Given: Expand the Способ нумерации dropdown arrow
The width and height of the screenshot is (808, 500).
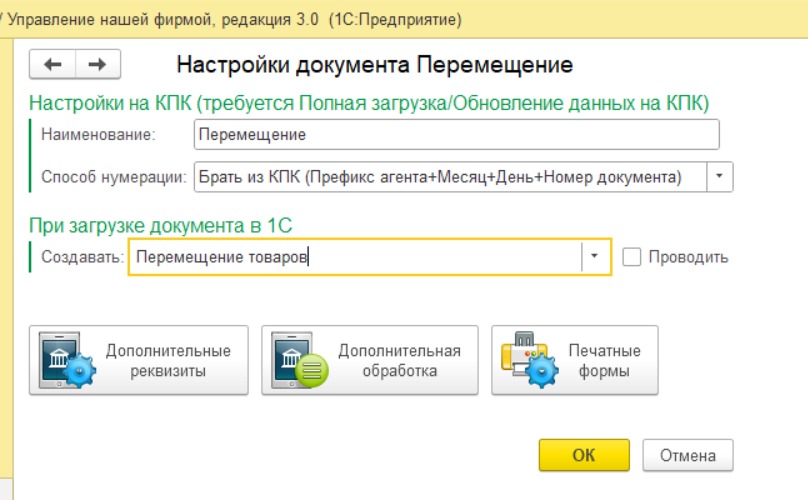Looking at the screenshot, I should (721, 177).
